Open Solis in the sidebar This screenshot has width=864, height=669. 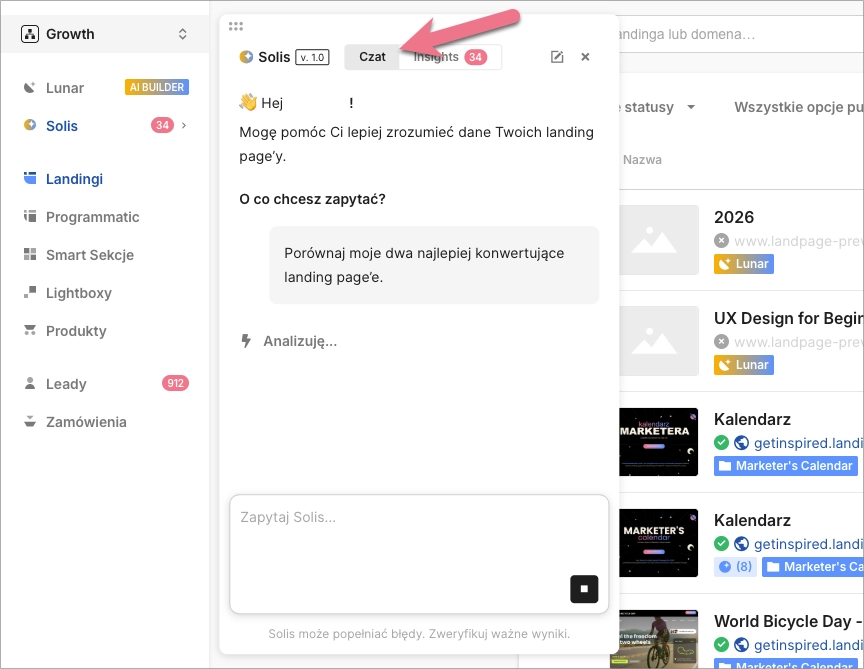(x=62, y=126)
